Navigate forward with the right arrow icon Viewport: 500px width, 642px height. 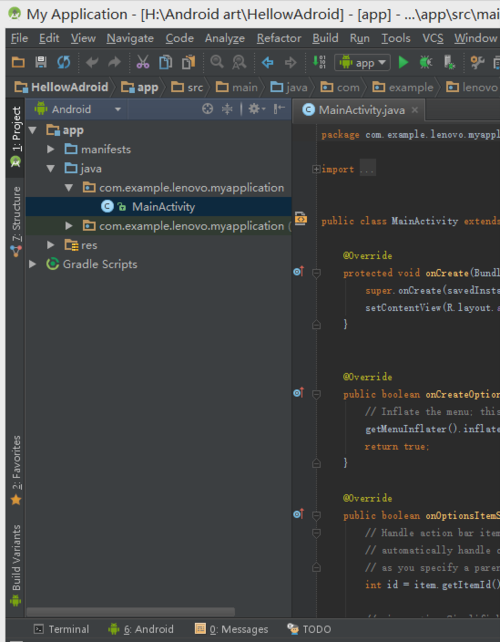(x=290, y=62)
